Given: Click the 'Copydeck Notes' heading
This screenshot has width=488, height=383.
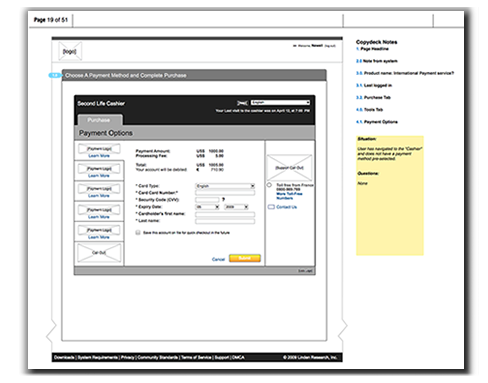Looking at the screenshot, I should click(x=376, y=42).
